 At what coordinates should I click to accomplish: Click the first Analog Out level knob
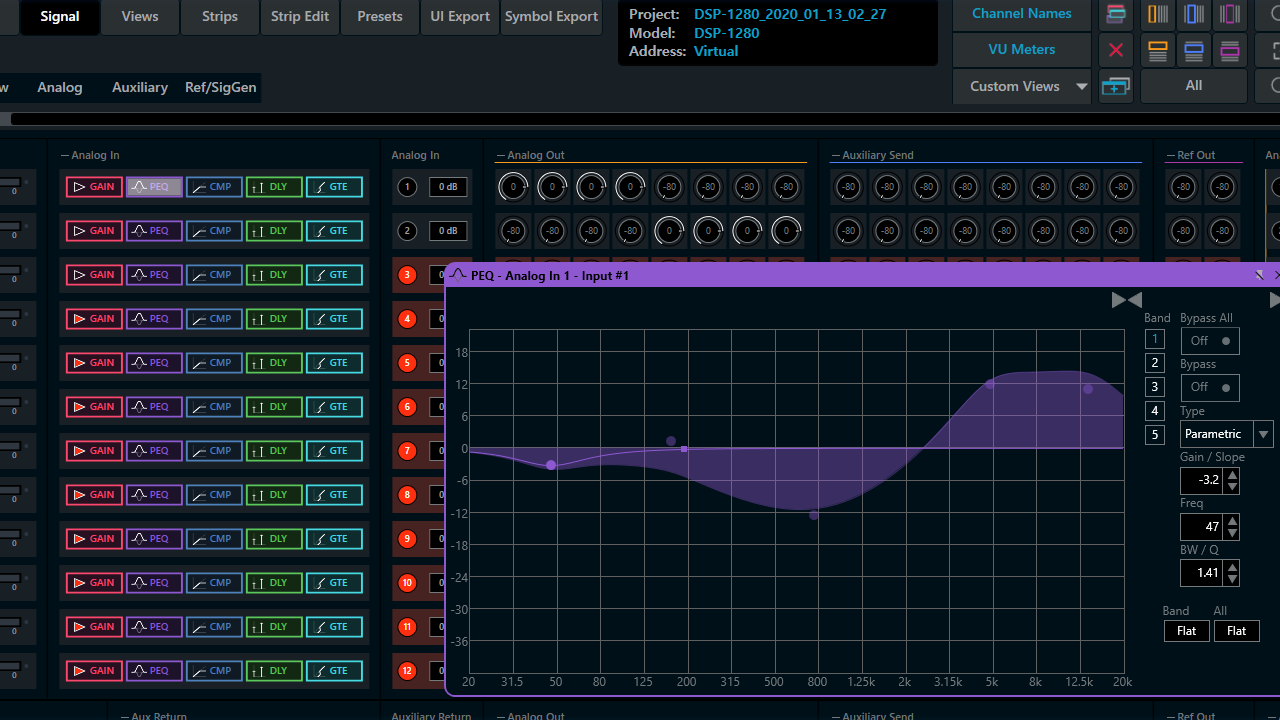pyautogui.click(x=513, y=187)
